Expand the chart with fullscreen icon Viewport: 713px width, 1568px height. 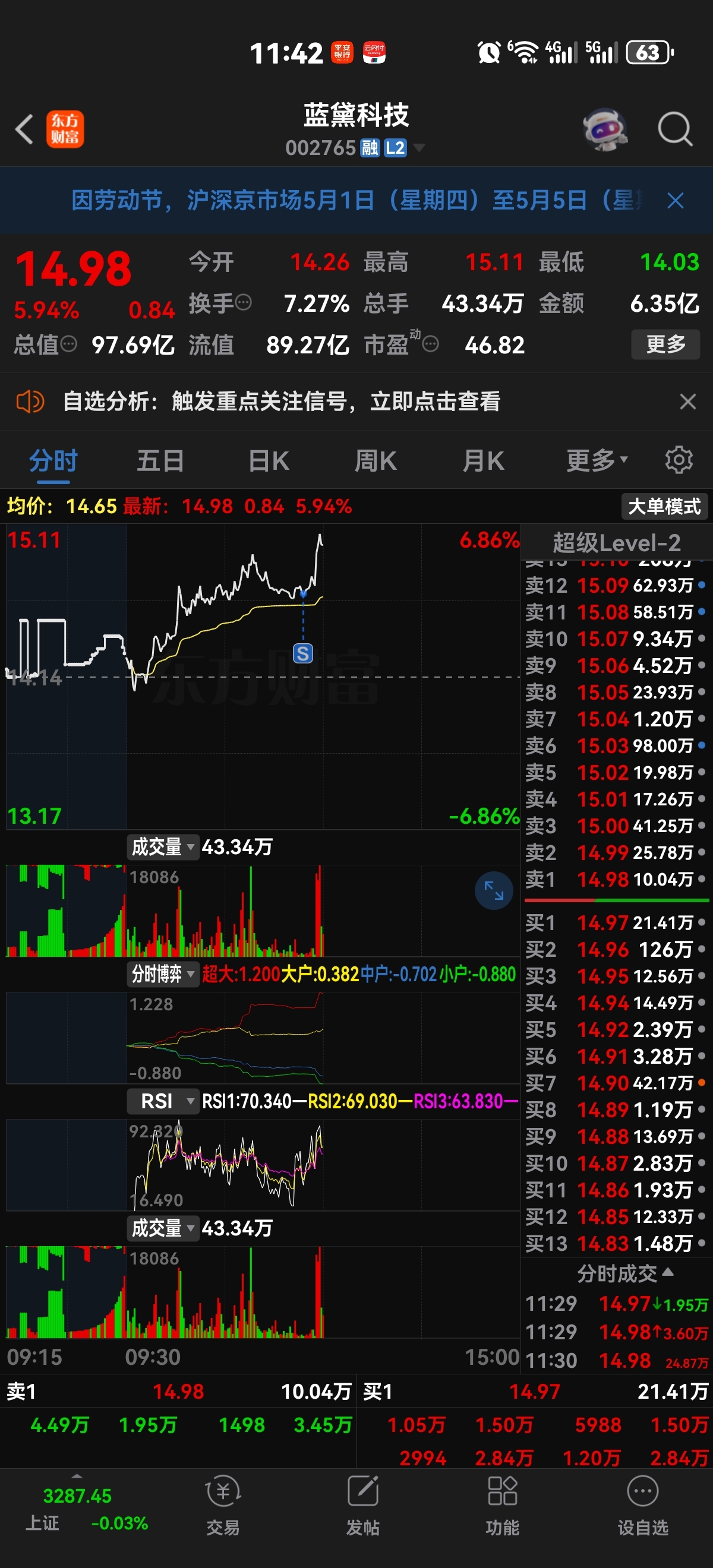click(x=494, y=890)
